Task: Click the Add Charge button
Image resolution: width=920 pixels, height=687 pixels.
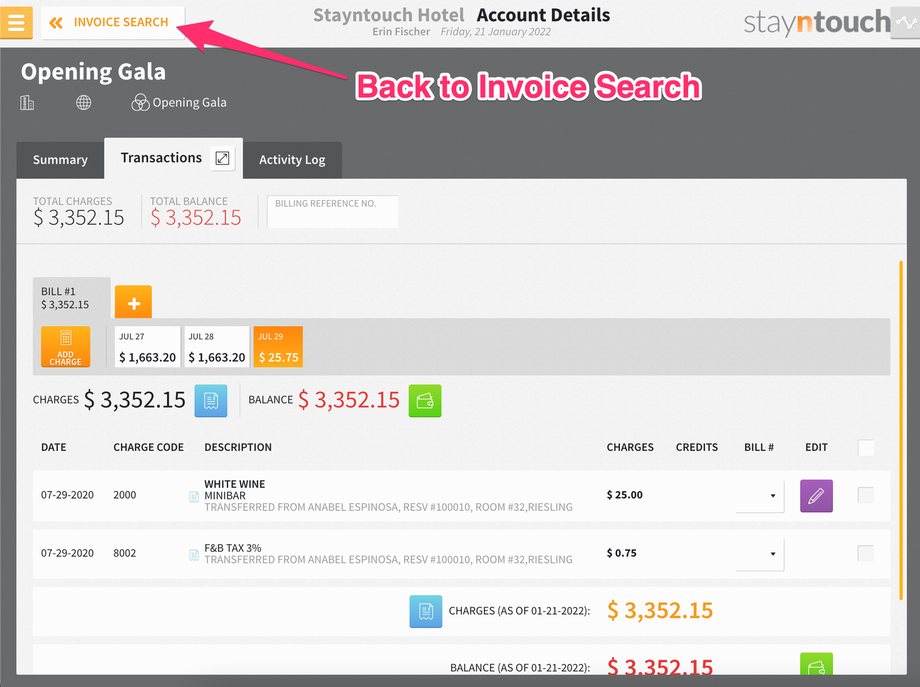Action: 66,347
